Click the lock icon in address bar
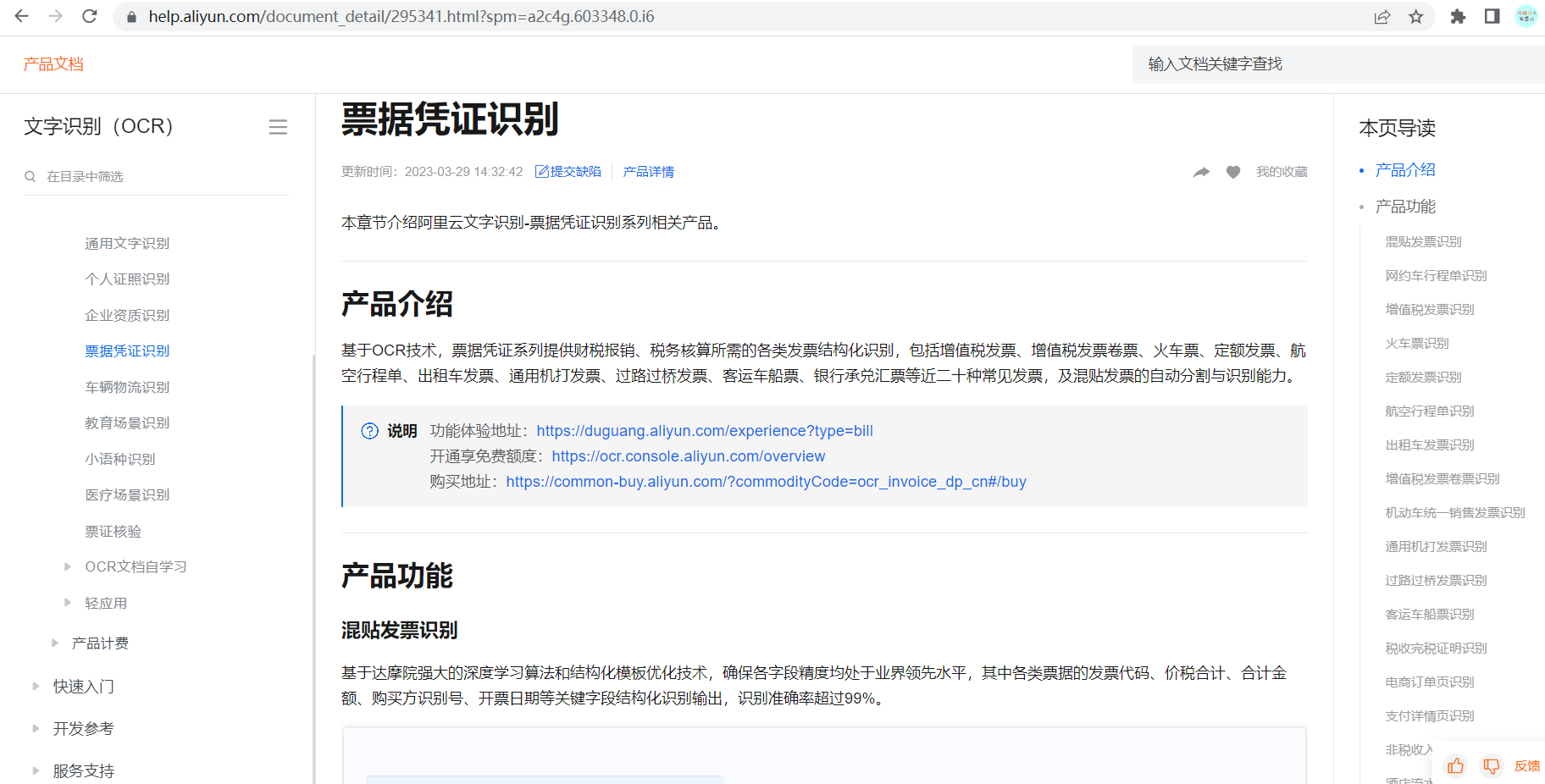This screenshot has width=1545, height=784. coord(131,17)
